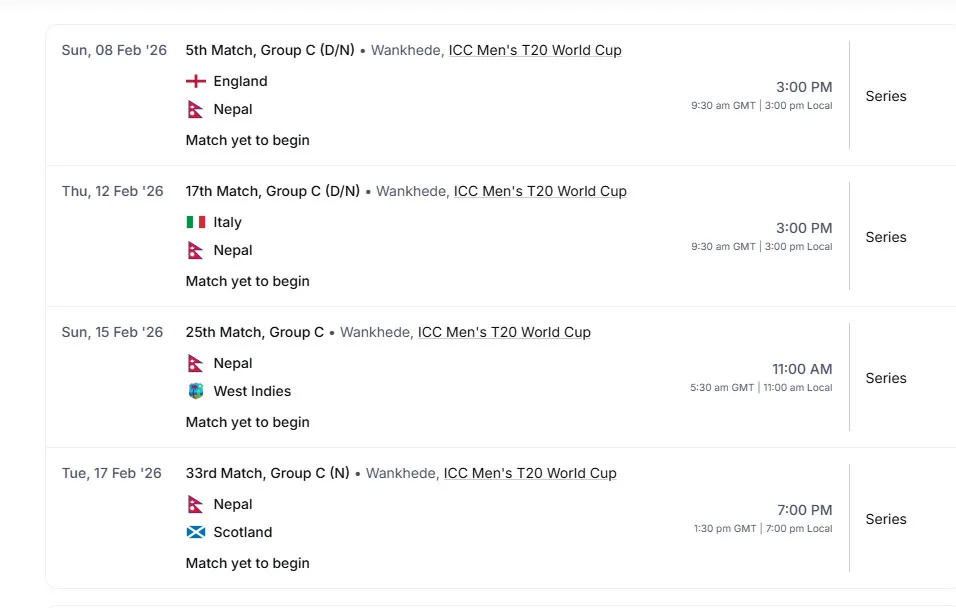Click Series button for Italy vs Nepal
Image resolution: width=956 pixels, height=608 pixels.
point(886,237)
